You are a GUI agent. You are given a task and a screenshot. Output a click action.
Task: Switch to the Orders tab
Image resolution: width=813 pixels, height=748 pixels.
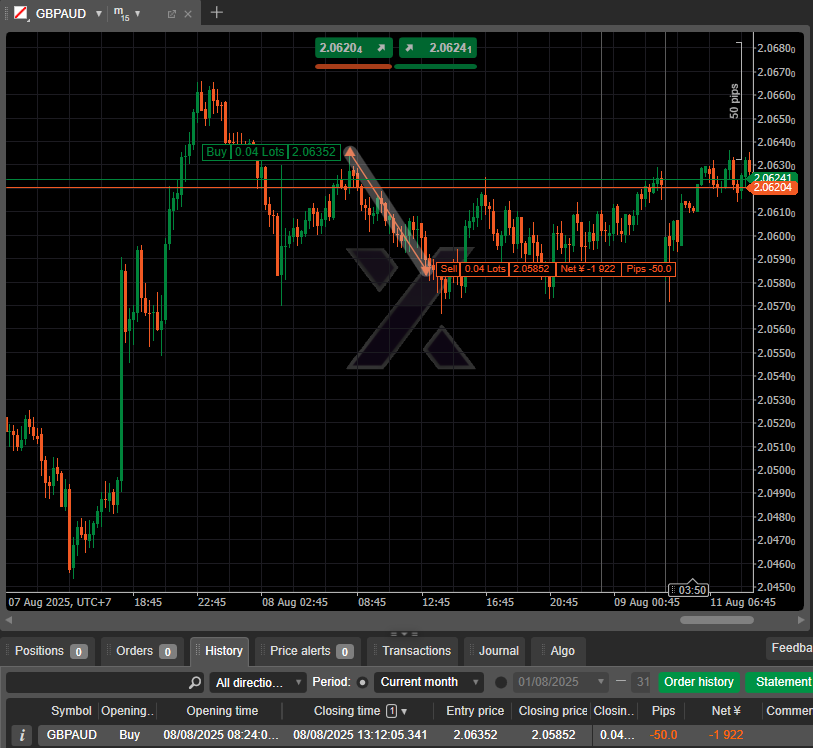pos(143,651)
